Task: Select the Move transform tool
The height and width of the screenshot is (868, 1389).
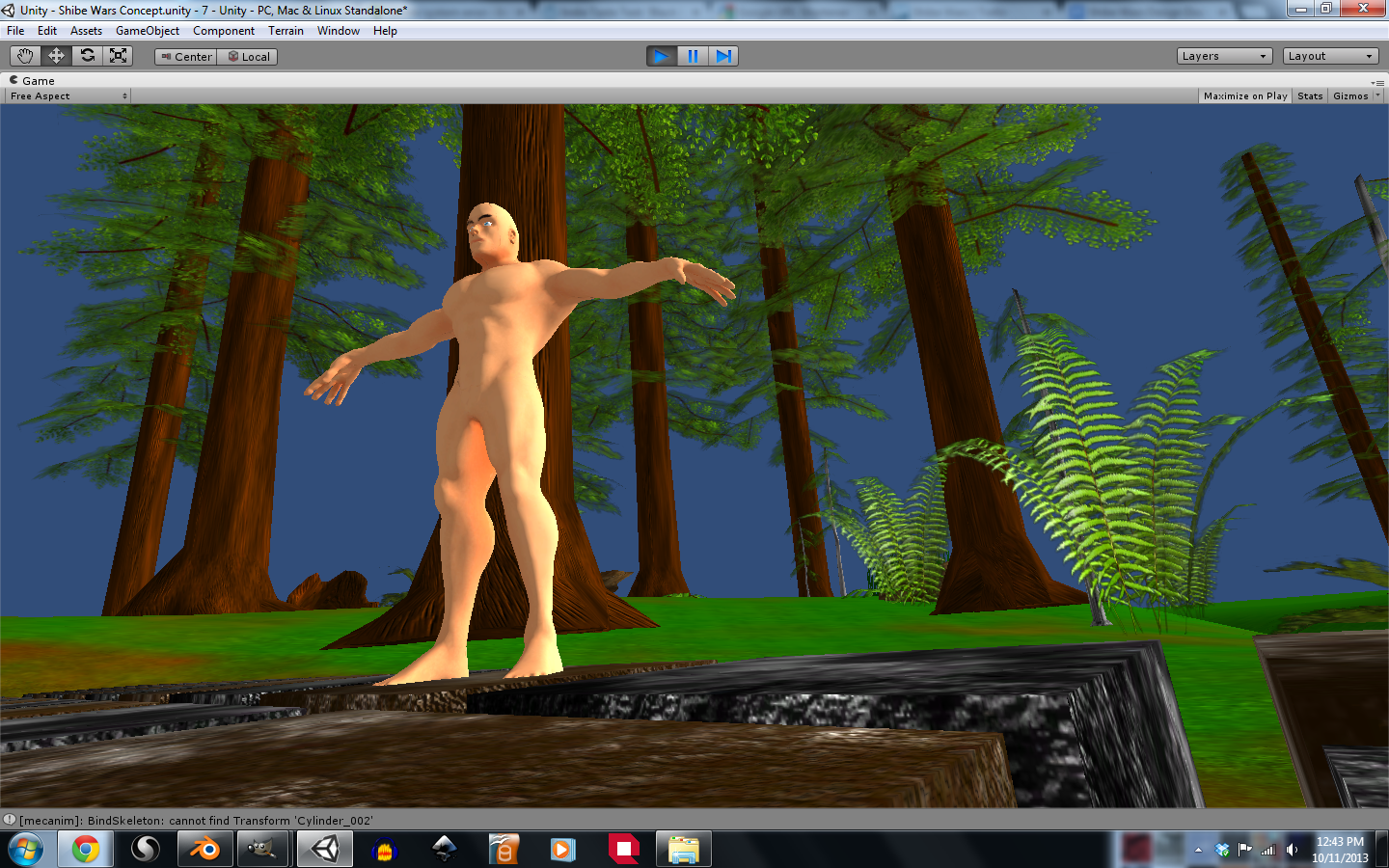Action: (x=56, y=56)
